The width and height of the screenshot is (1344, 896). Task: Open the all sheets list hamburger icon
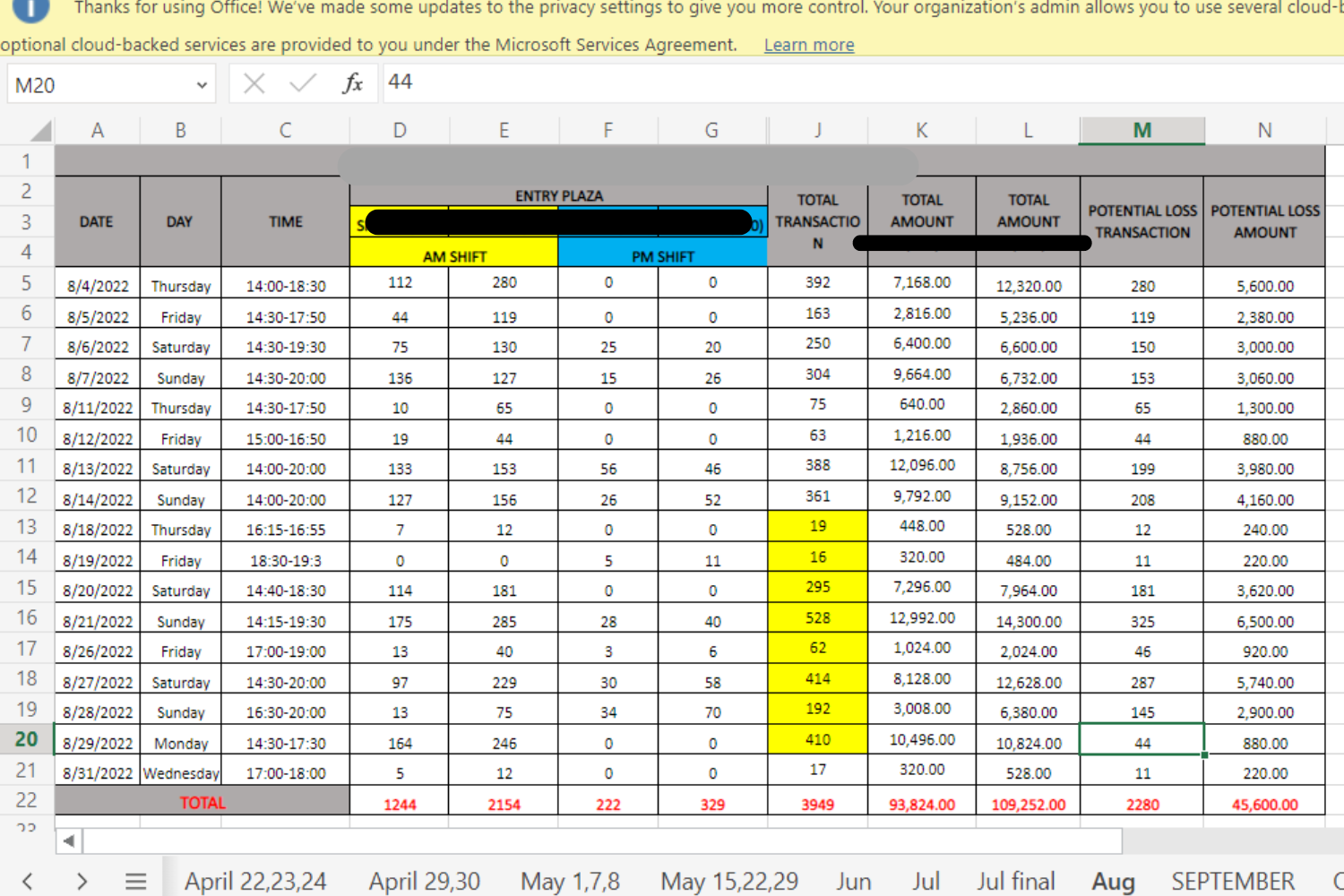[136, 882]
